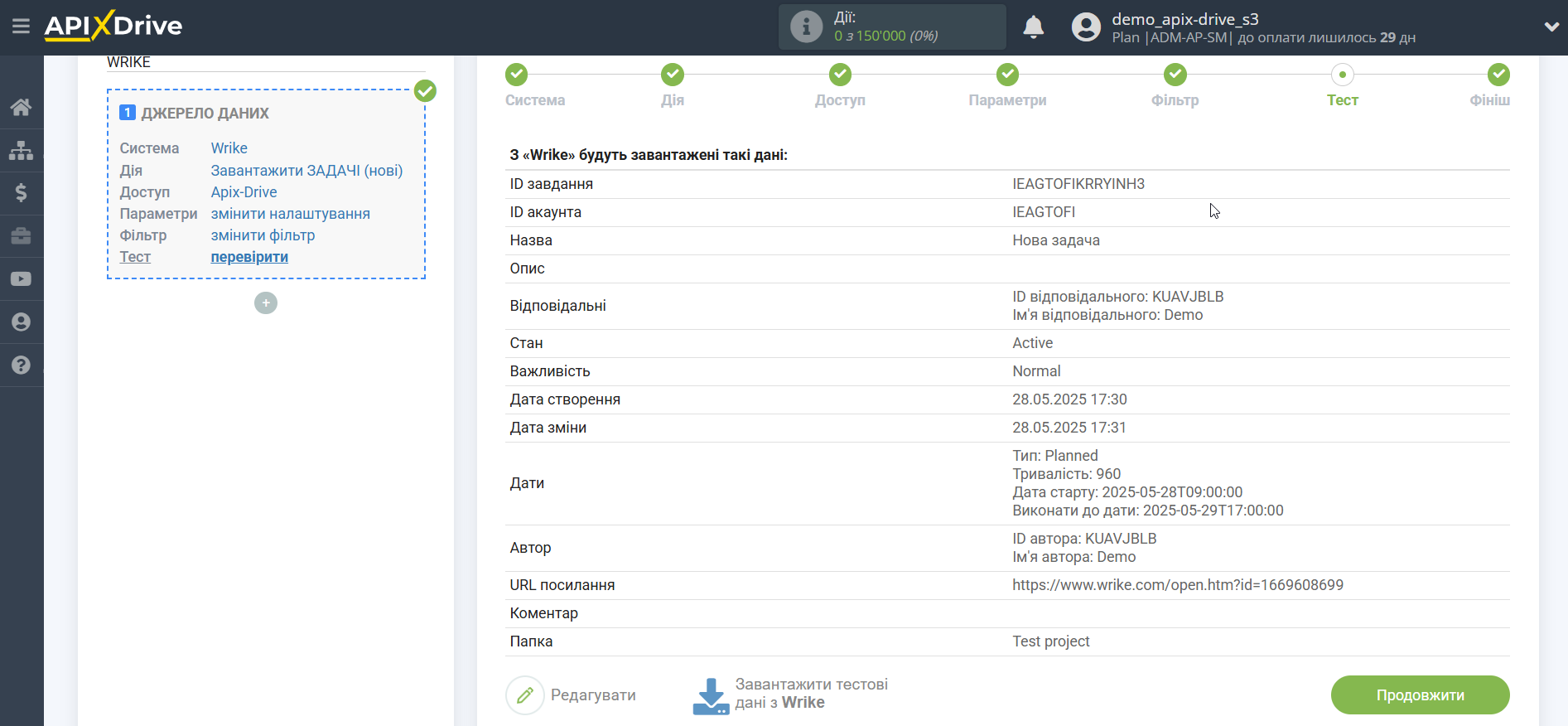Image resolution: width=1568 pixels, height=726 pixels.
Task: Click the data source green checkmark badge
Action: [x=425, y=90]
